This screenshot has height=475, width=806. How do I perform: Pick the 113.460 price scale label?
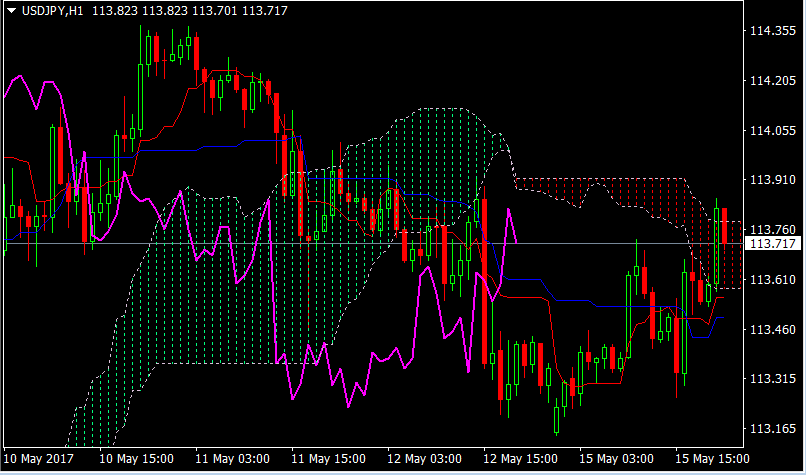coord(771,329)
